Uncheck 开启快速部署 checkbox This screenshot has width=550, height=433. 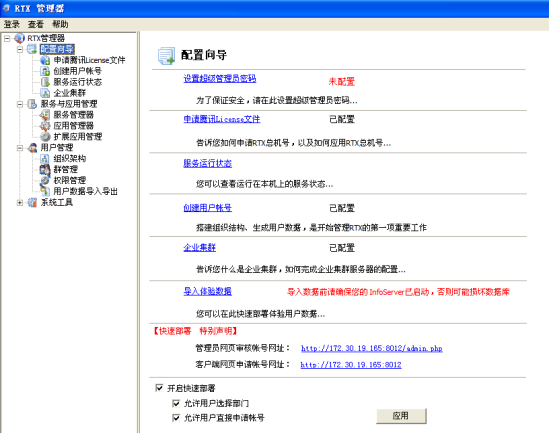coord(159,388)
